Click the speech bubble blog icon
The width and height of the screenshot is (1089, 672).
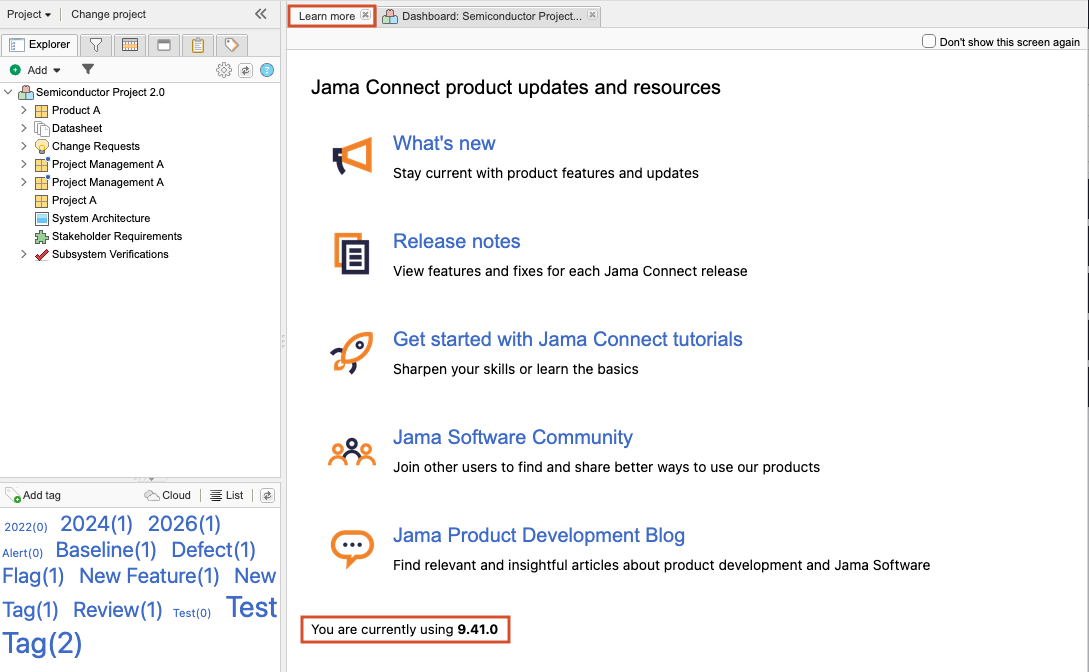(x=352, y=549)
